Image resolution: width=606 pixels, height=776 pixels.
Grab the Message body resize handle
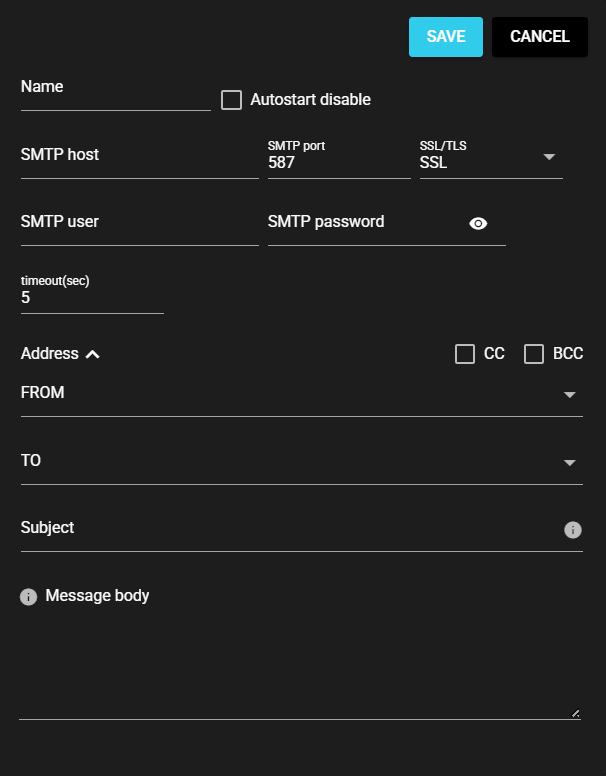coord(575,713)
